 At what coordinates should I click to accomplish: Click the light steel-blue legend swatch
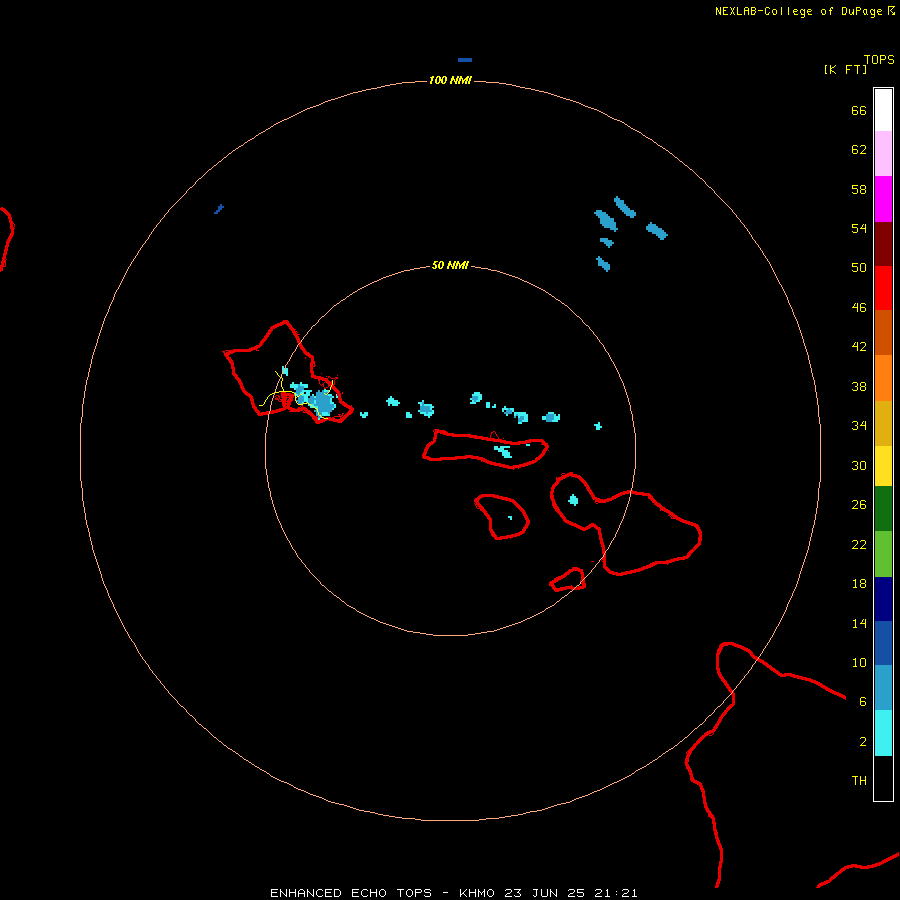883,688
